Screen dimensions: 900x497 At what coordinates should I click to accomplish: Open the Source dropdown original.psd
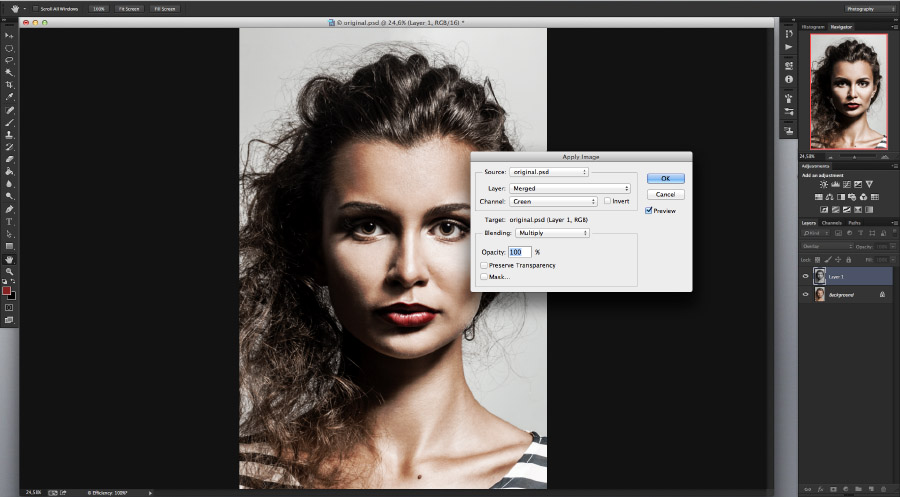click(x=549, y=172)
